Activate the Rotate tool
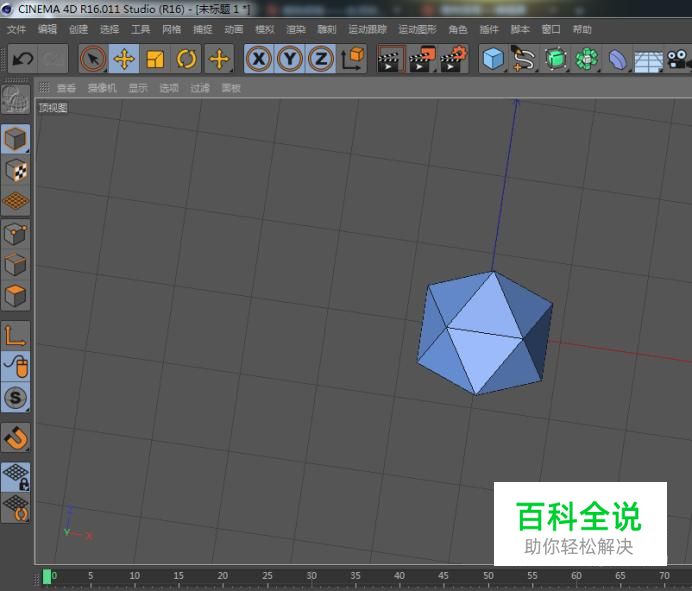This screenshot has height=591, width=692. point(186,59)
